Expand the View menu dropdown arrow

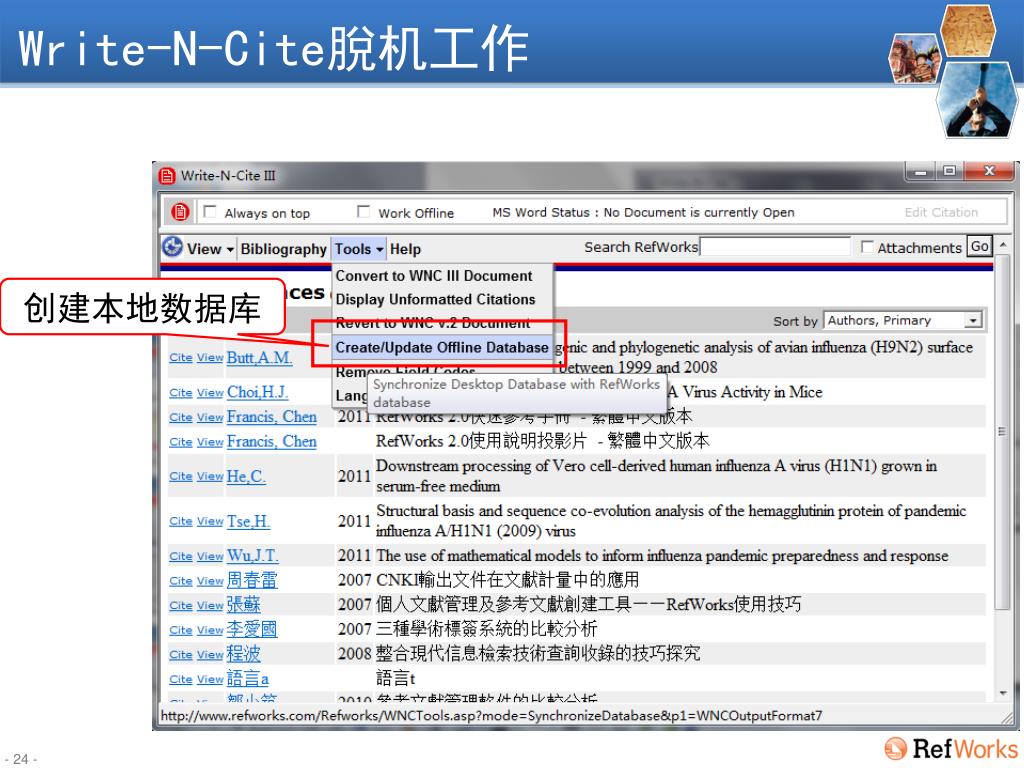[230, 249]
